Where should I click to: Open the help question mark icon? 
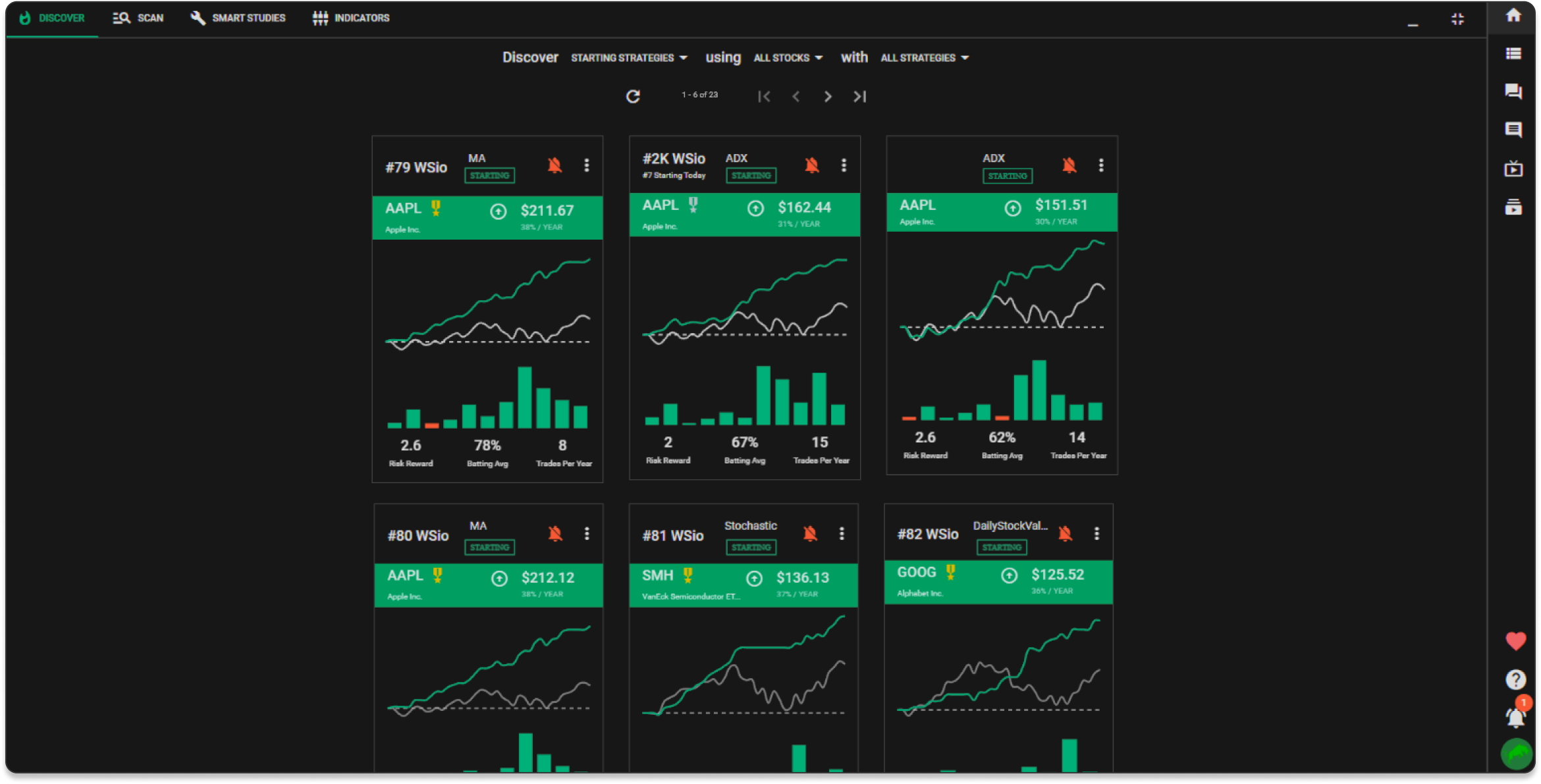click(1516, 679)
